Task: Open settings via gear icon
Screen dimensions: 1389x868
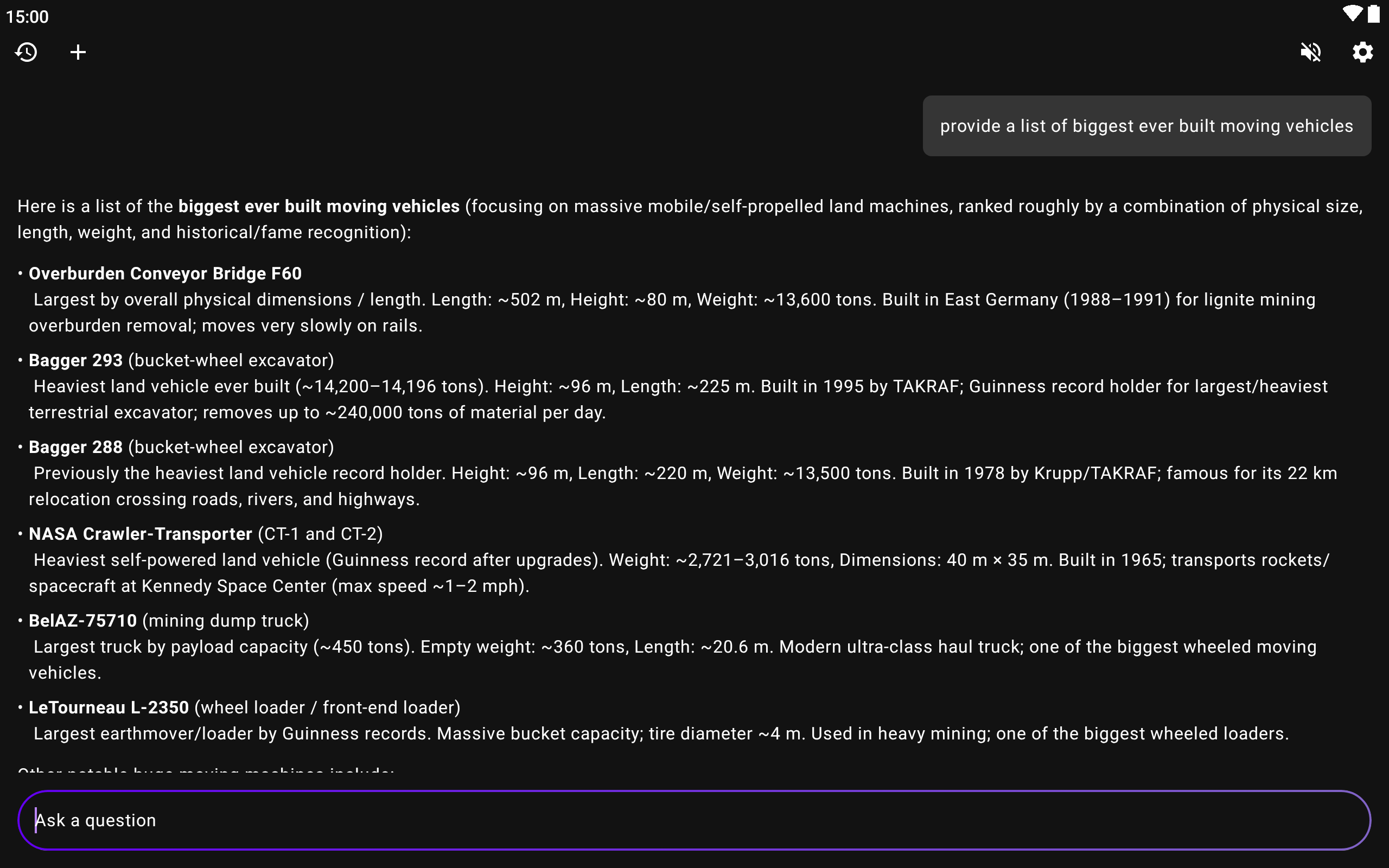Action: 1362,52
